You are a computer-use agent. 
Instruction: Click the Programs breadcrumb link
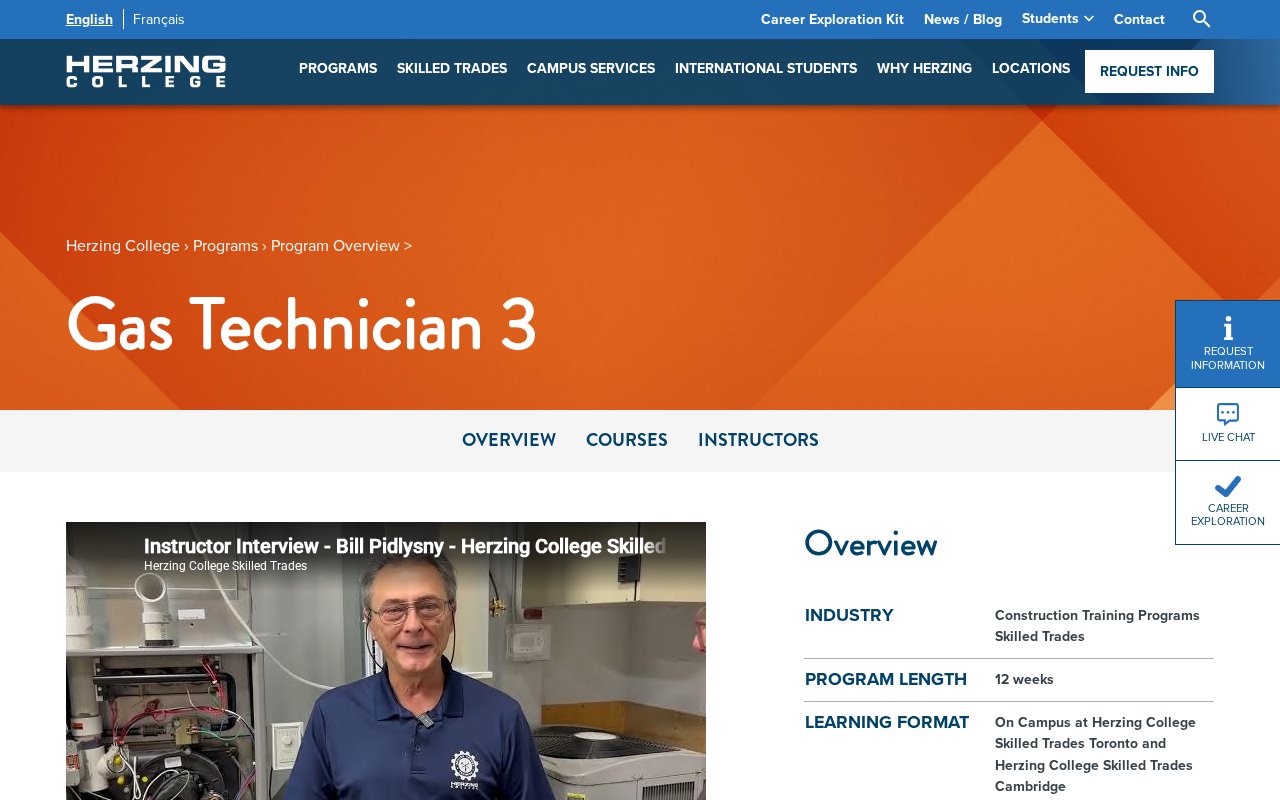[225, 245]
